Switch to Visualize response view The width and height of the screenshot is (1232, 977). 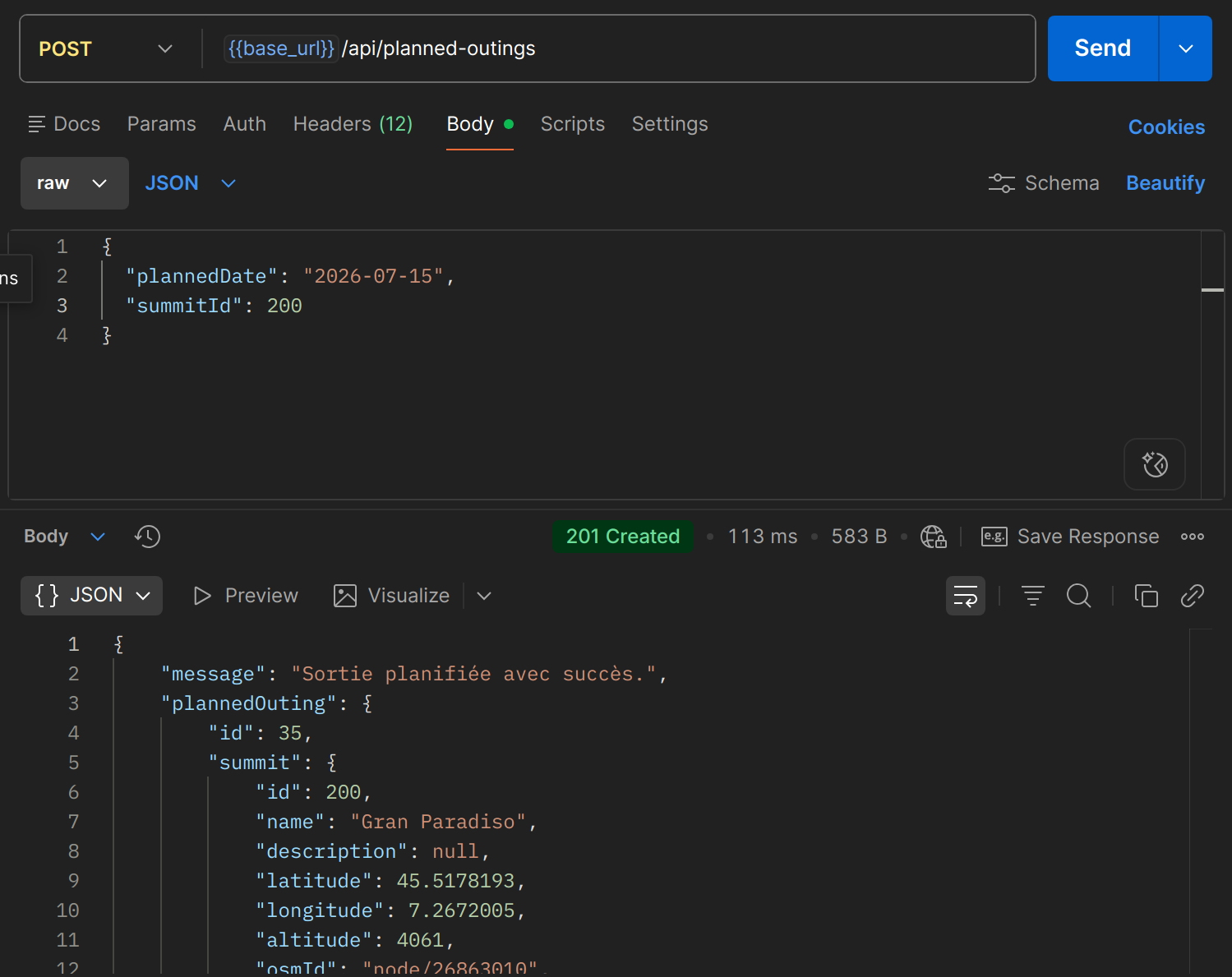[392, 596]
